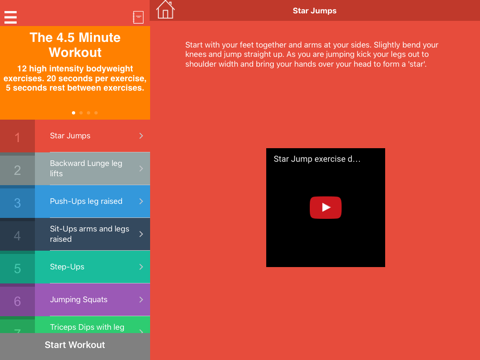Click number 3 exercise tile
480x360 pixels.
[17, 201]
